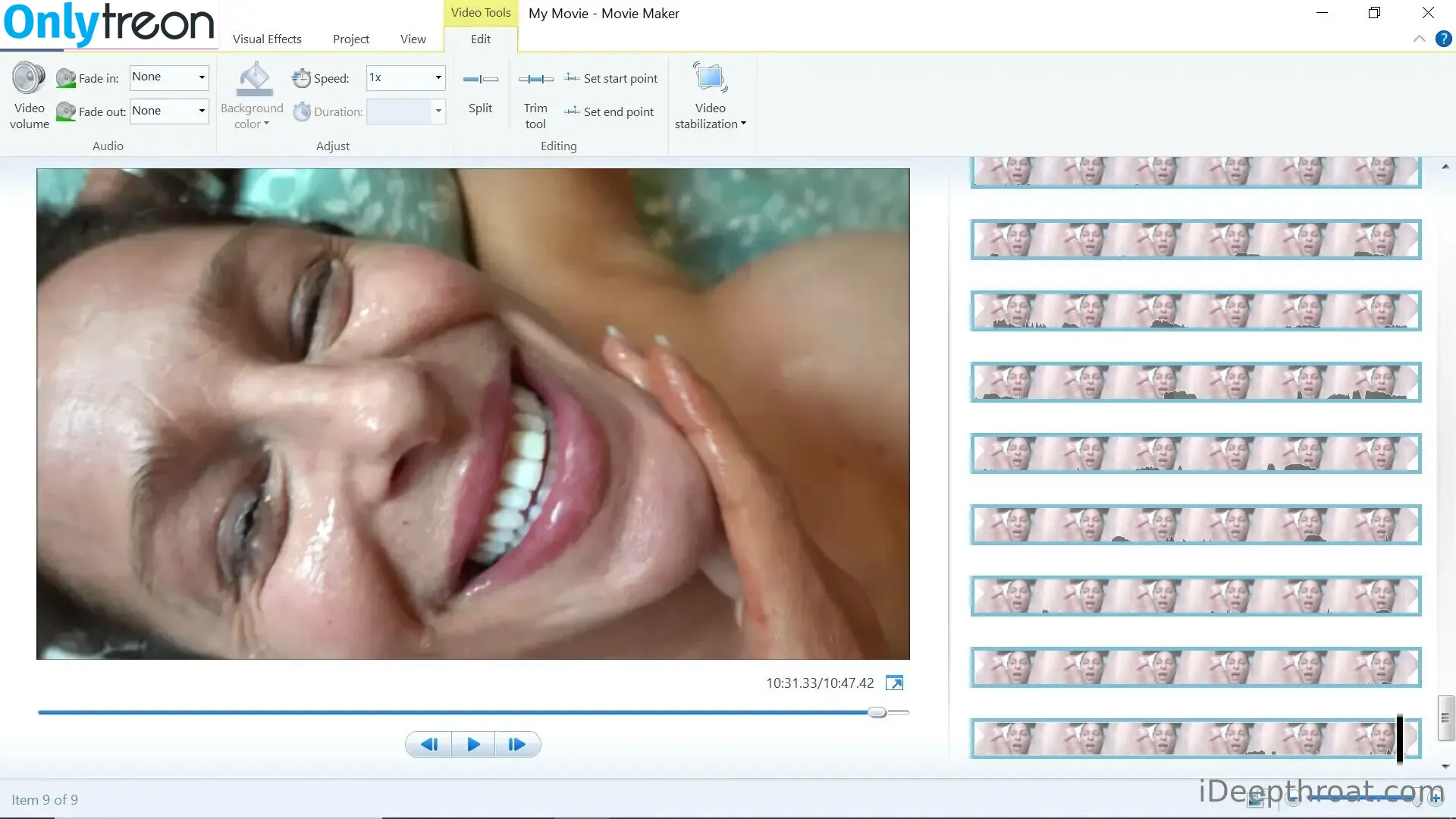Click the timeline scroll up arrow

pos(1445,166)
